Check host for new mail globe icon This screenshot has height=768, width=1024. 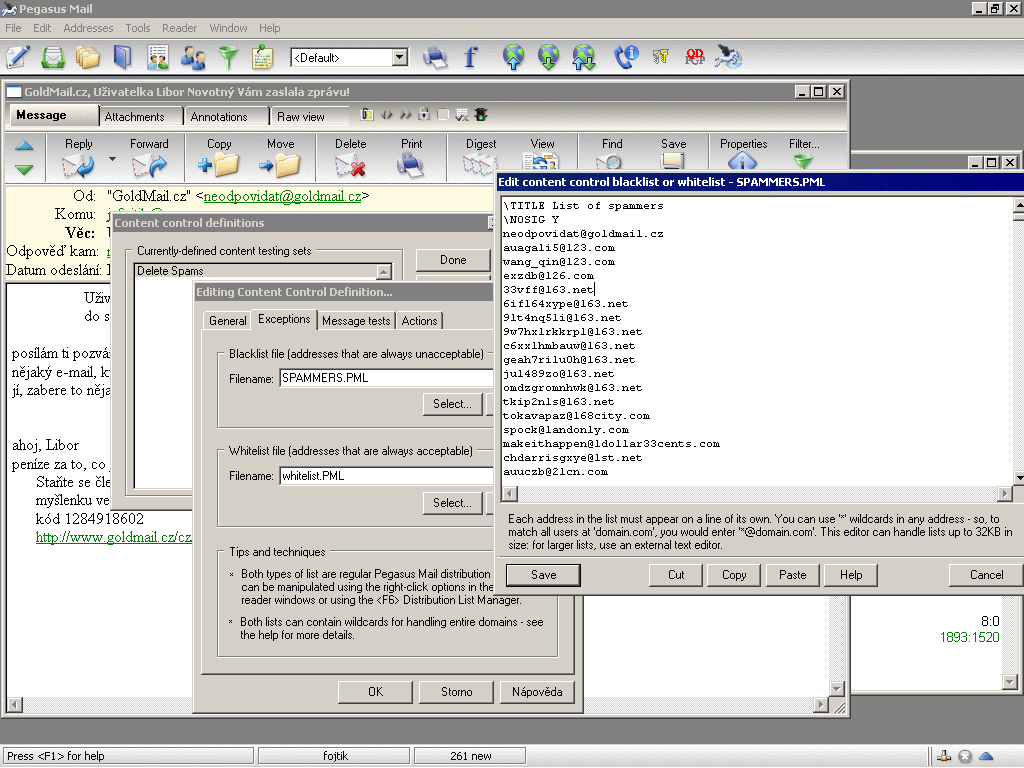549,57
